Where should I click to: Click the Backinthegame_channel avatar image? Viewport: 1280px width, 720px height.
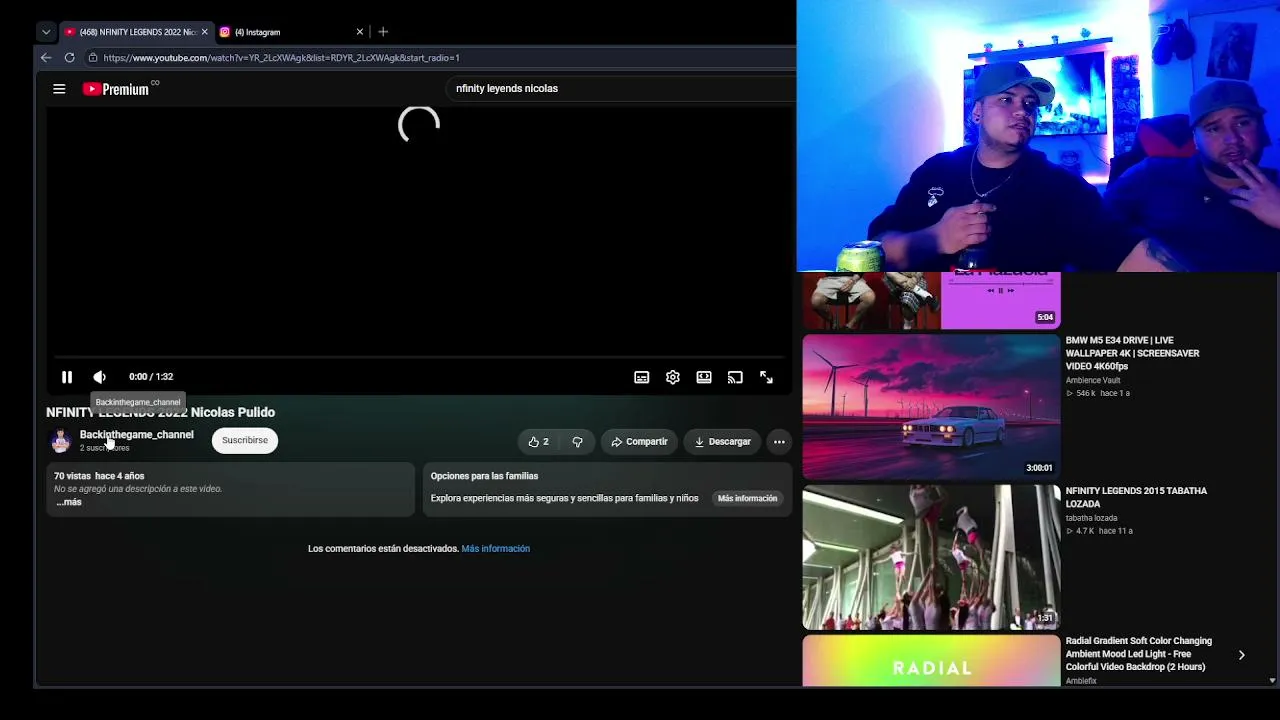click(x=61, y=441)
